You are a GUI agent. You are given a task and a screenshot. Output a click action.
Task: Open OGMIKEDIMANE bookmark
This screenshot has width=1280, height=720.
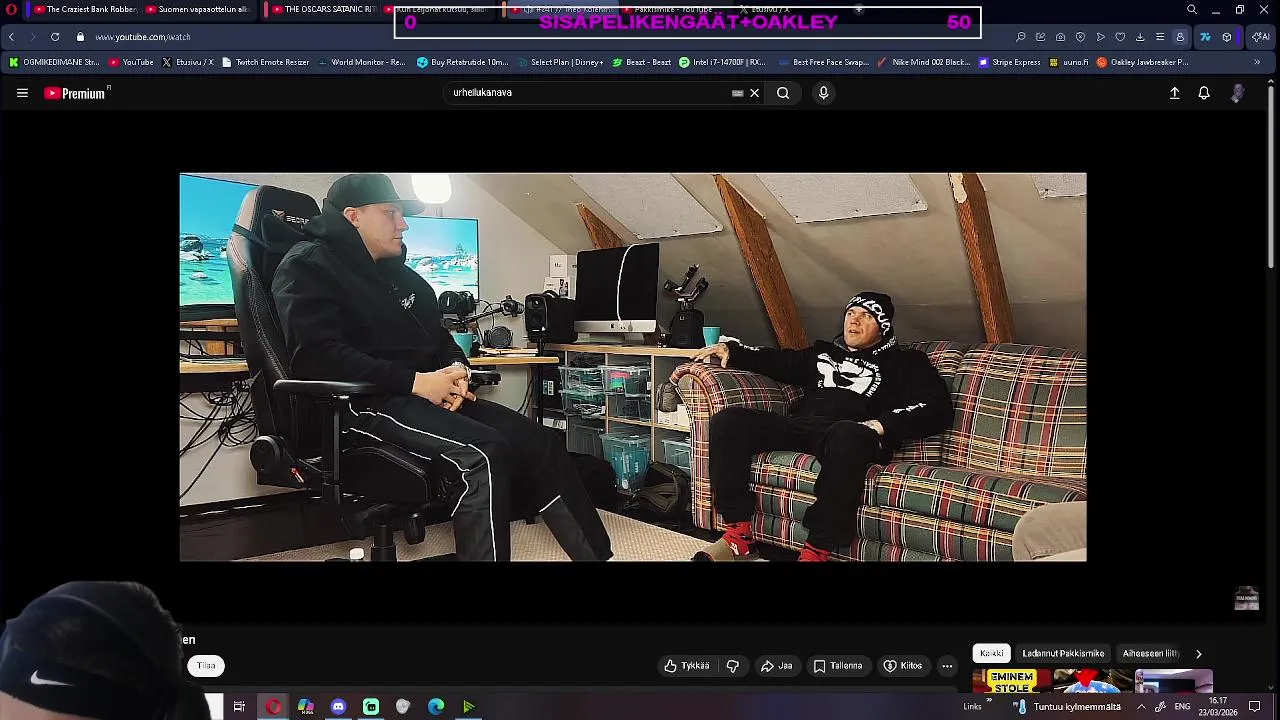click(54, 62)
